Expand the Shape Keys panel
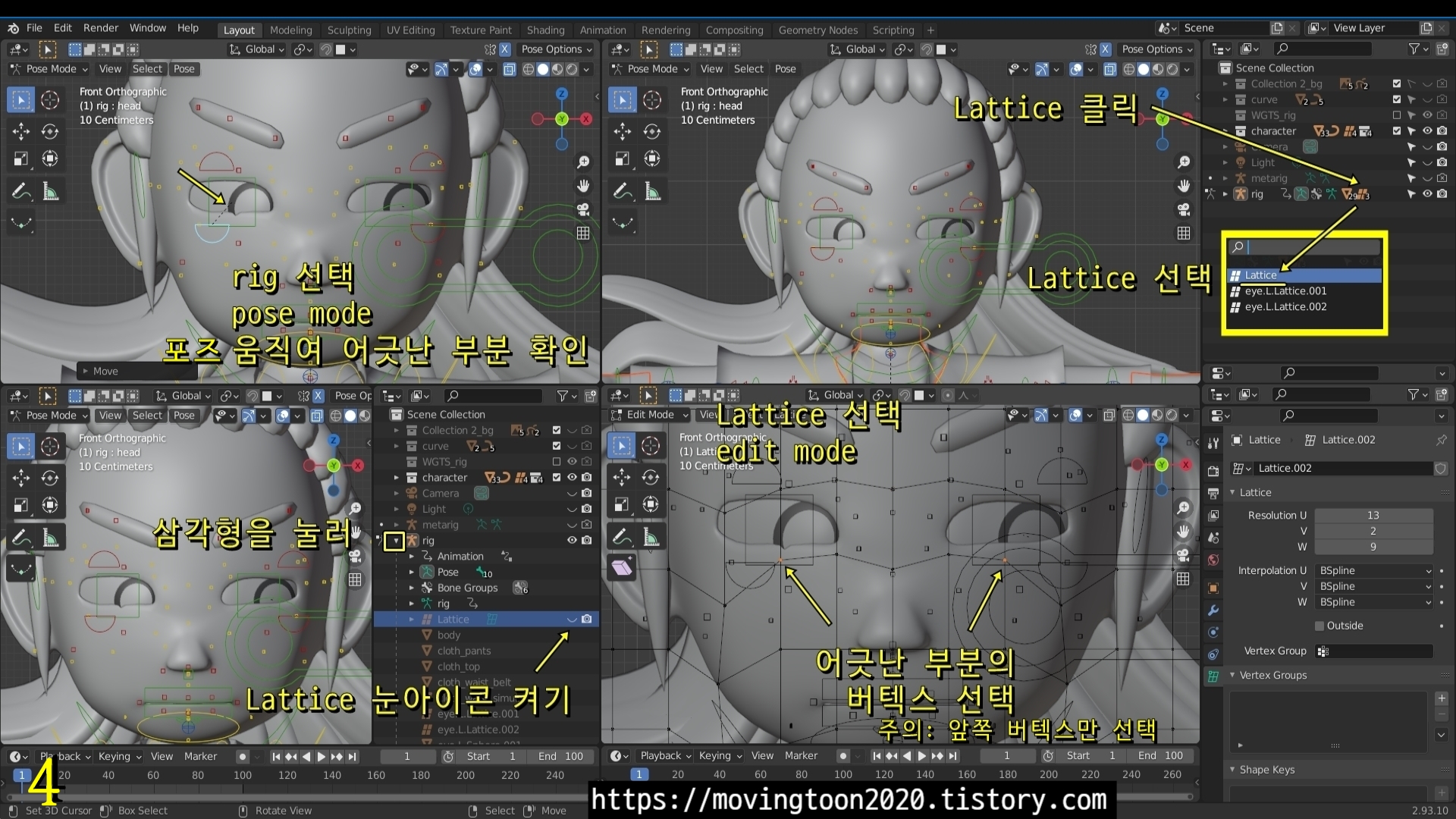1456x819 pixels. click(1233, 770)
